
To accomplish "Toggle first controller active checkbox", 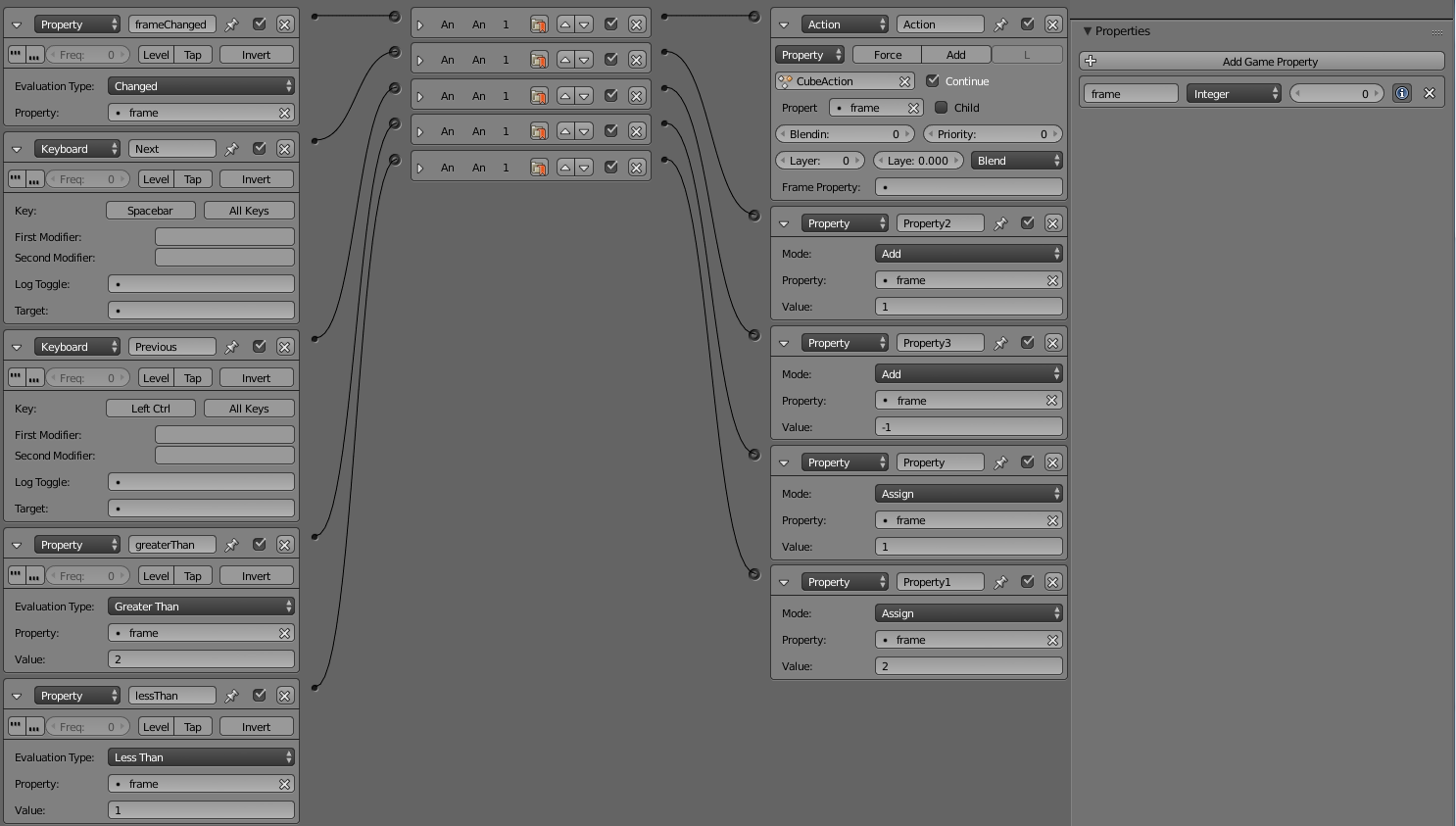I will coord(610,24).
